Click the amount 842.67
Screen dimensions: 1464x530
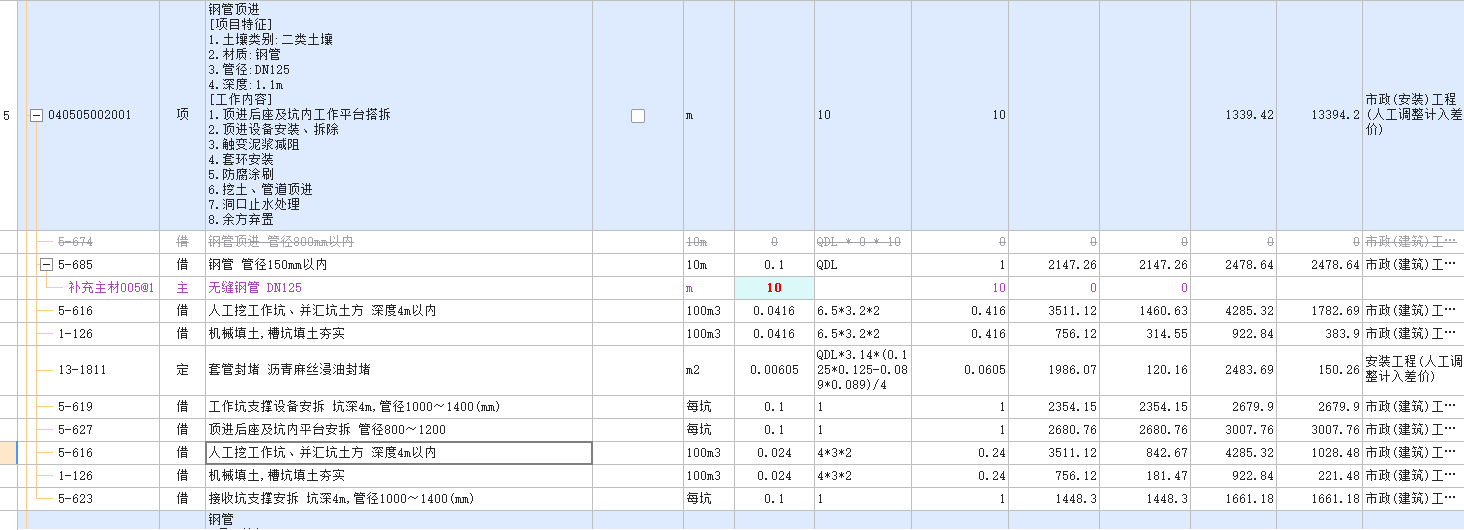1167,453
